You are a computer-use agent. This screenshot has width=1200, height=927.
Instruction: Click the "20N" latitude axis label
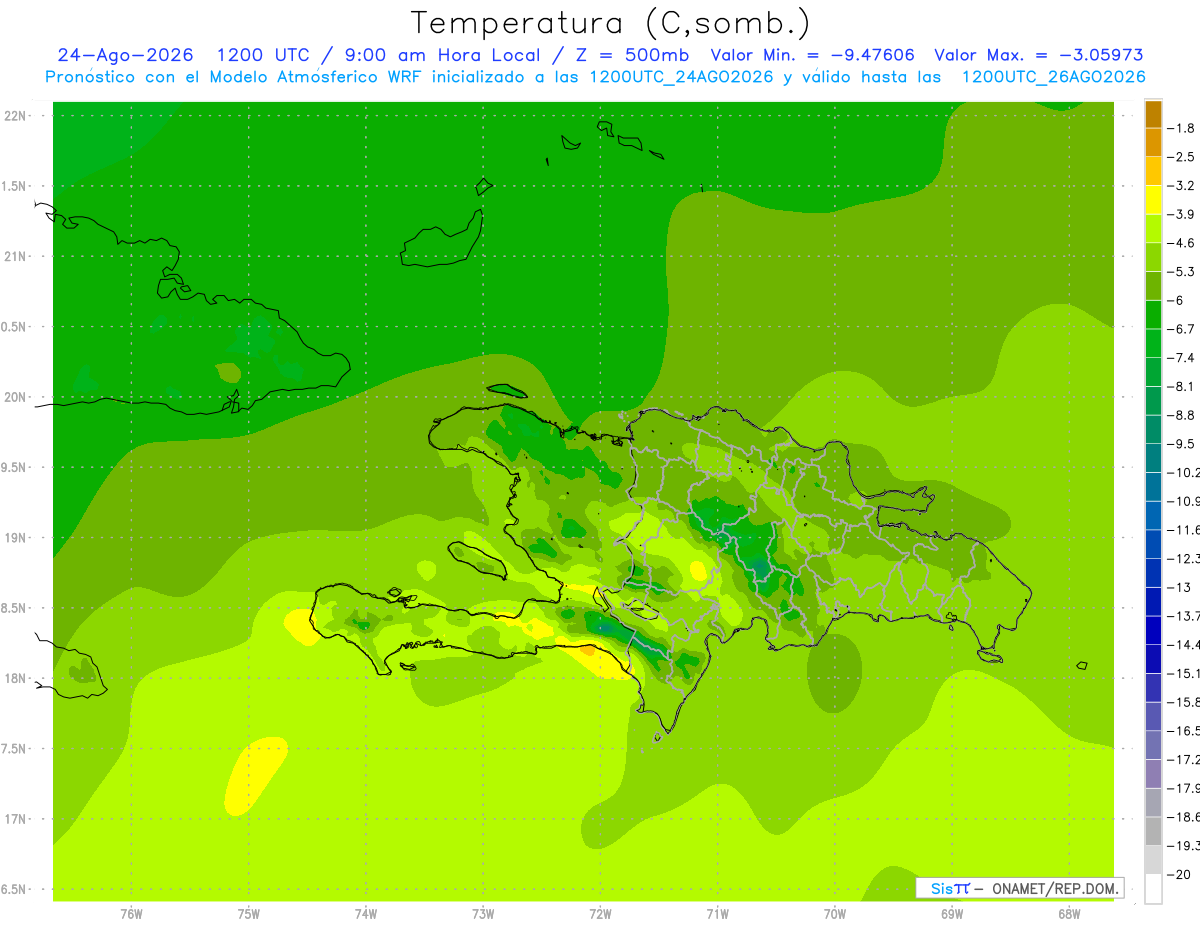[15, 398]
